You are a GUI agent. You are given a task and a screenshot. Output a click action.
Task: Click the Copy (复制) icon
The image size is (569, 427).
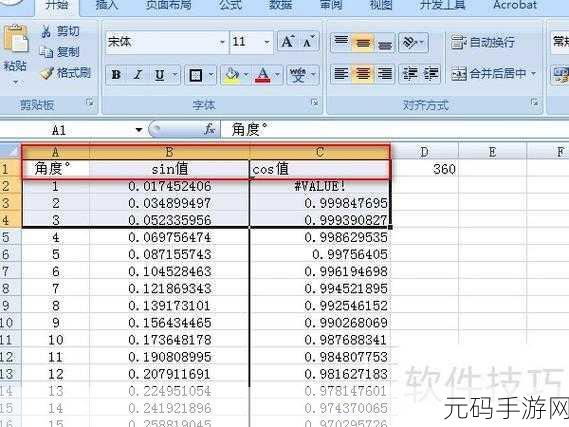point(46,52)
